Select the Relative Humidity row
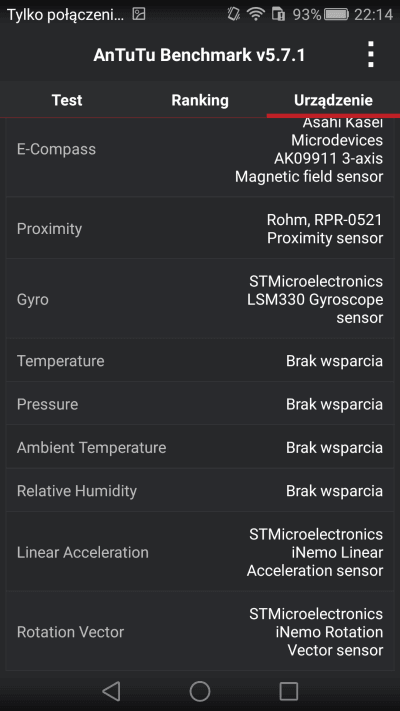The image size is (400, 711). point(200,491)
